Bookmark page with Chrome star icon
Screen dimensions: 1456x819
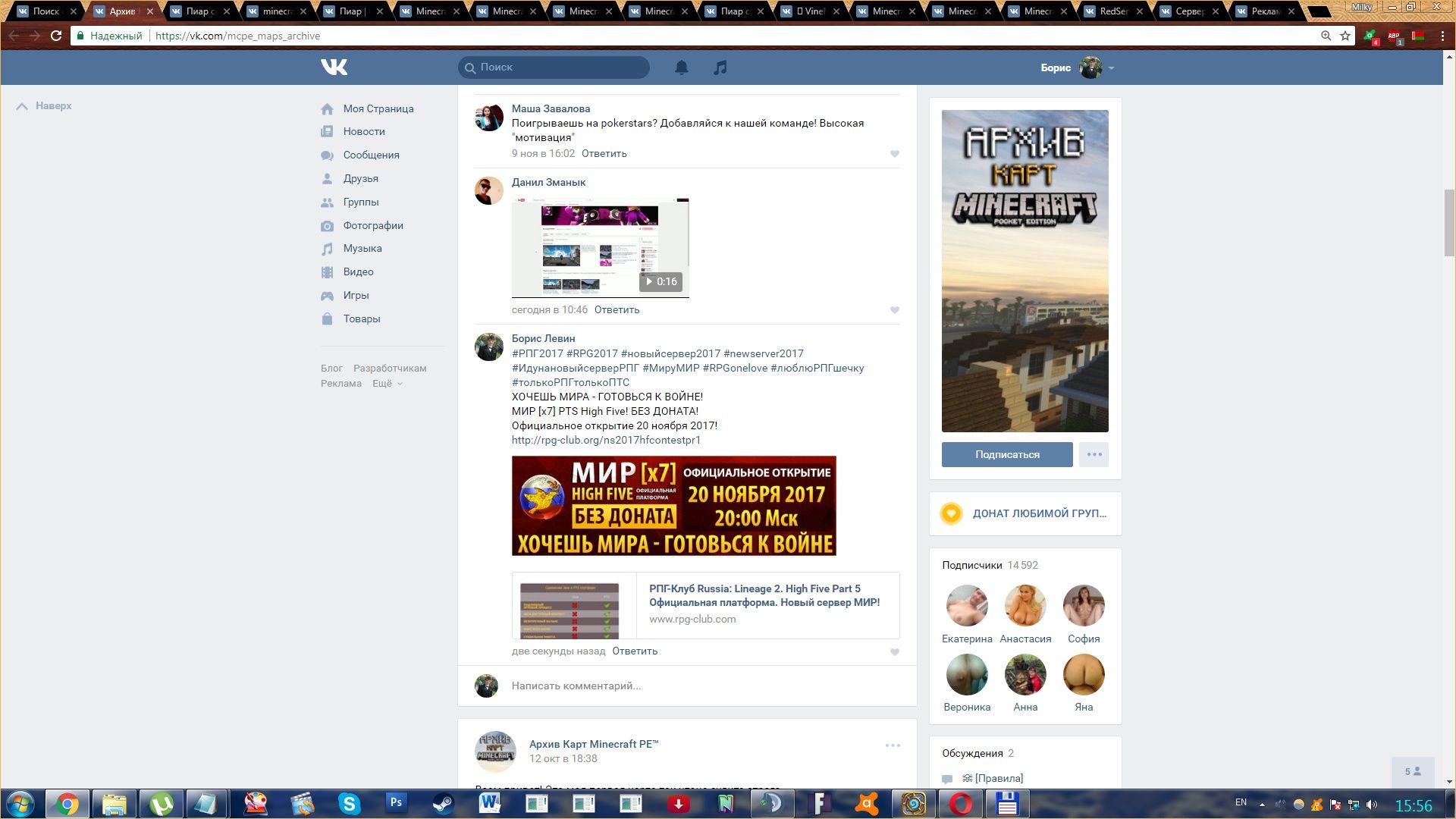pos(1345,36)
